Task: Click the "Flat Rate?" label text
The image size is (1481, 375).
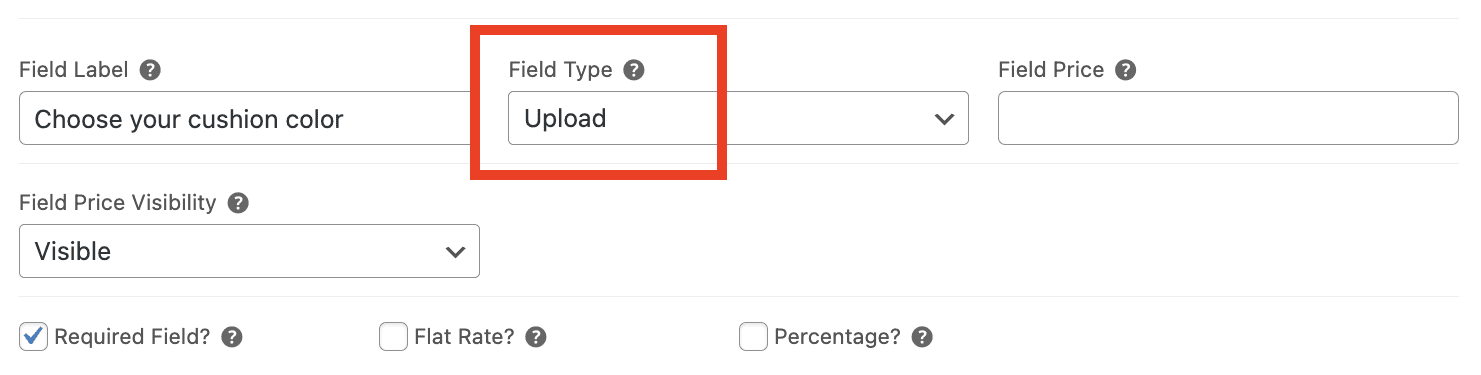Action: tap(464, 337)
